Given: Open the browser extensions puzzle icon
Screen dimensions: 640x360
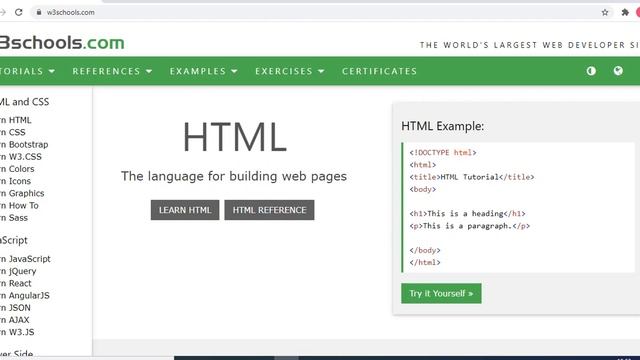Looking at the screenshot, I should click(x=625, y=13).
